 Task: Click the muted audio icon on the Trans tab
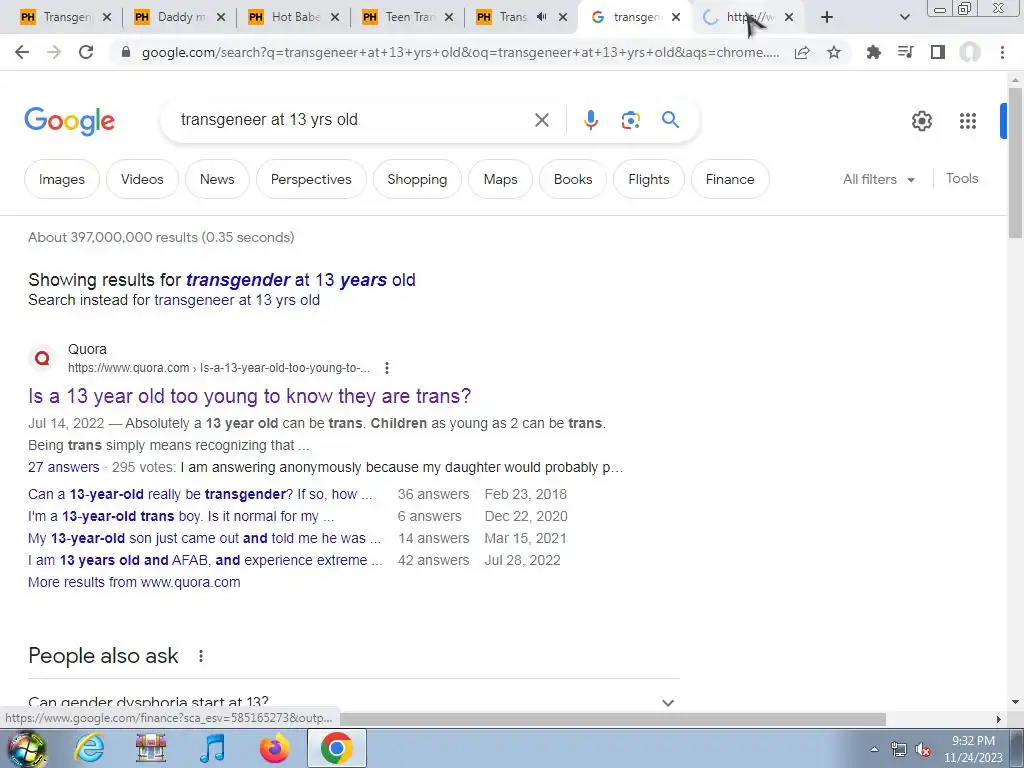tap(541, 17)
